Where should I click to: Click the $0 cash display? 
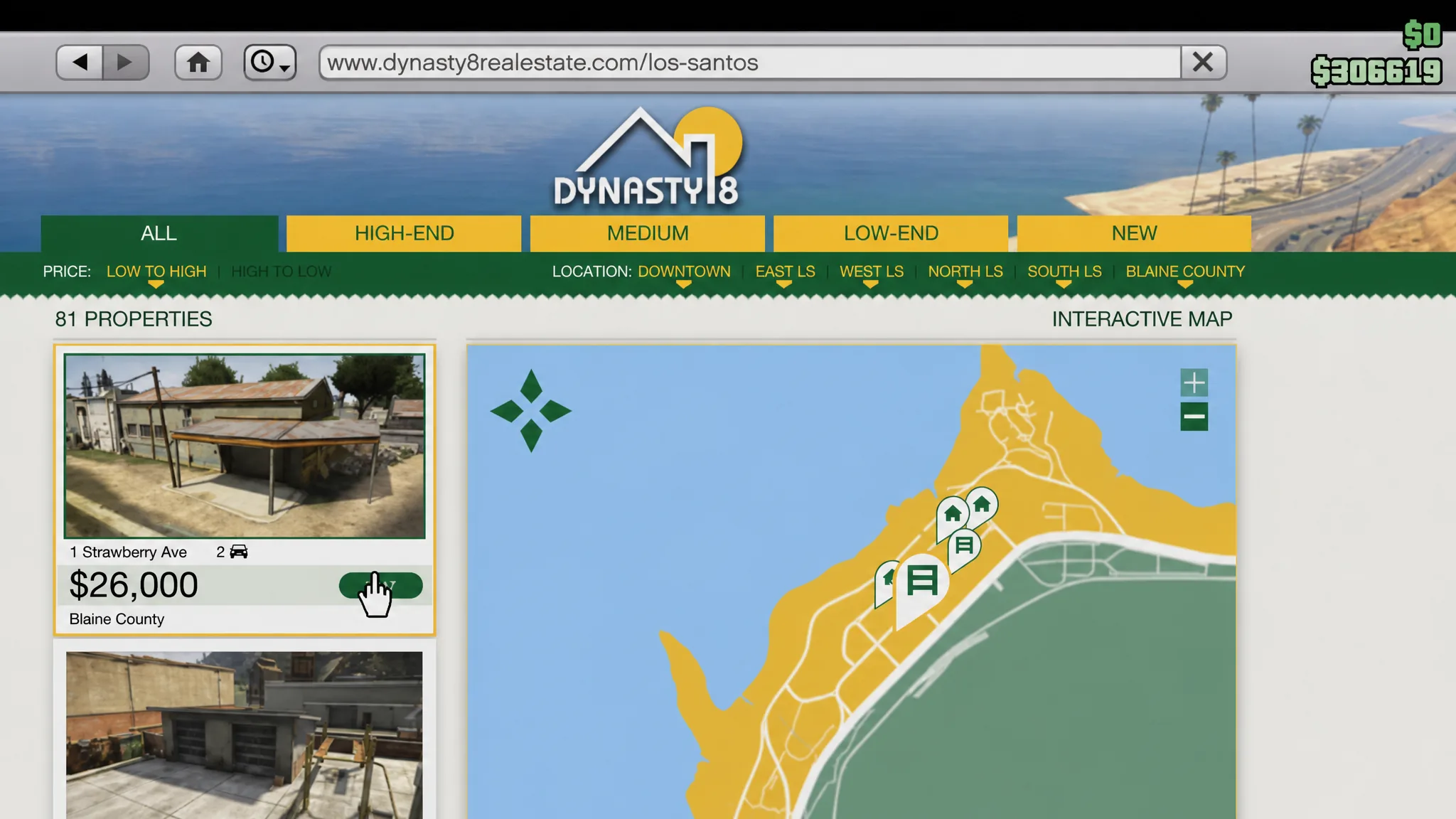pos(1423,34)
